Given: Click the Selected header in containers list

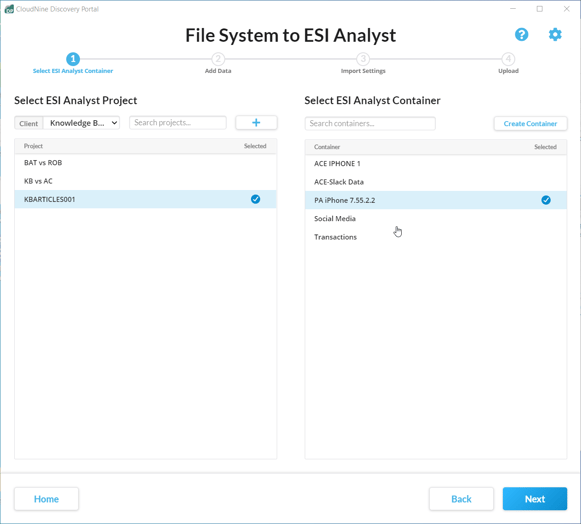Looking at the screenshot, I should tap(545, 147).
